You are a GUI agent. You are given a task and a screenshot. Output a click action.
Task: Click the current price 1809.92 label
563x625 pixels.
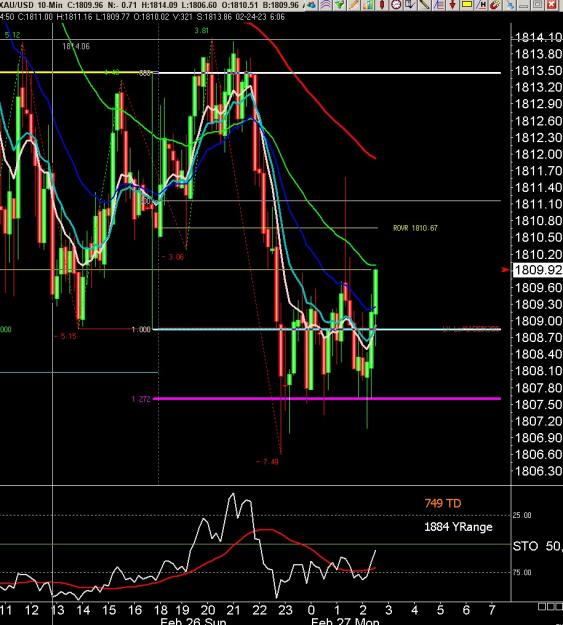pyautogui.click(x=537, y=270)
